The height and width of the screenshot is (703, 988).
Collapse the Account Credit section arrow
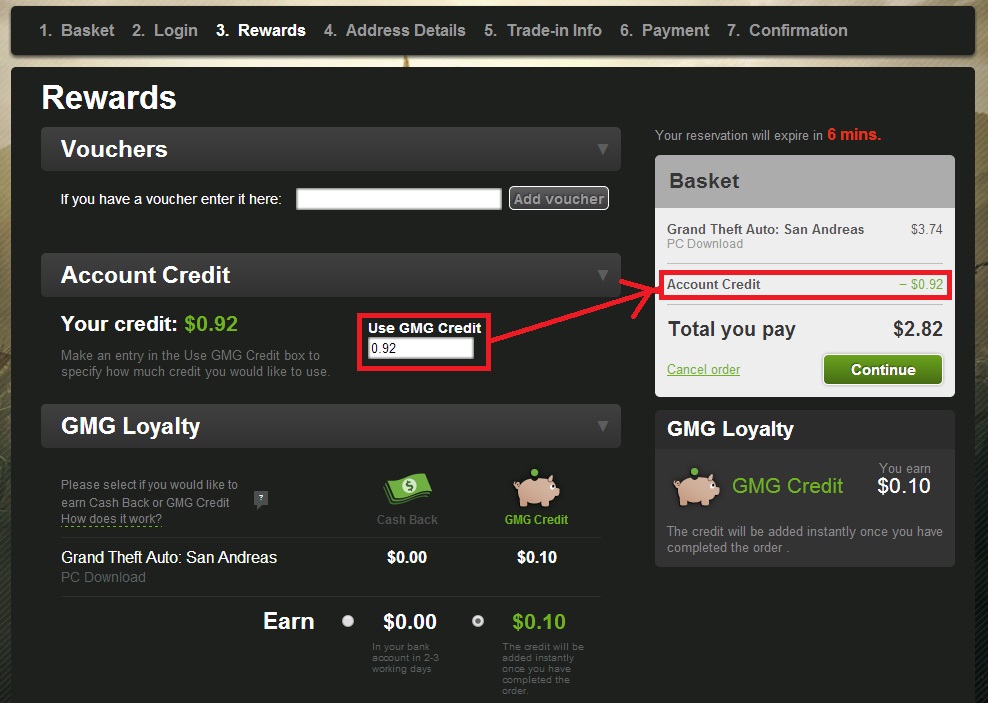pos(602,275)
